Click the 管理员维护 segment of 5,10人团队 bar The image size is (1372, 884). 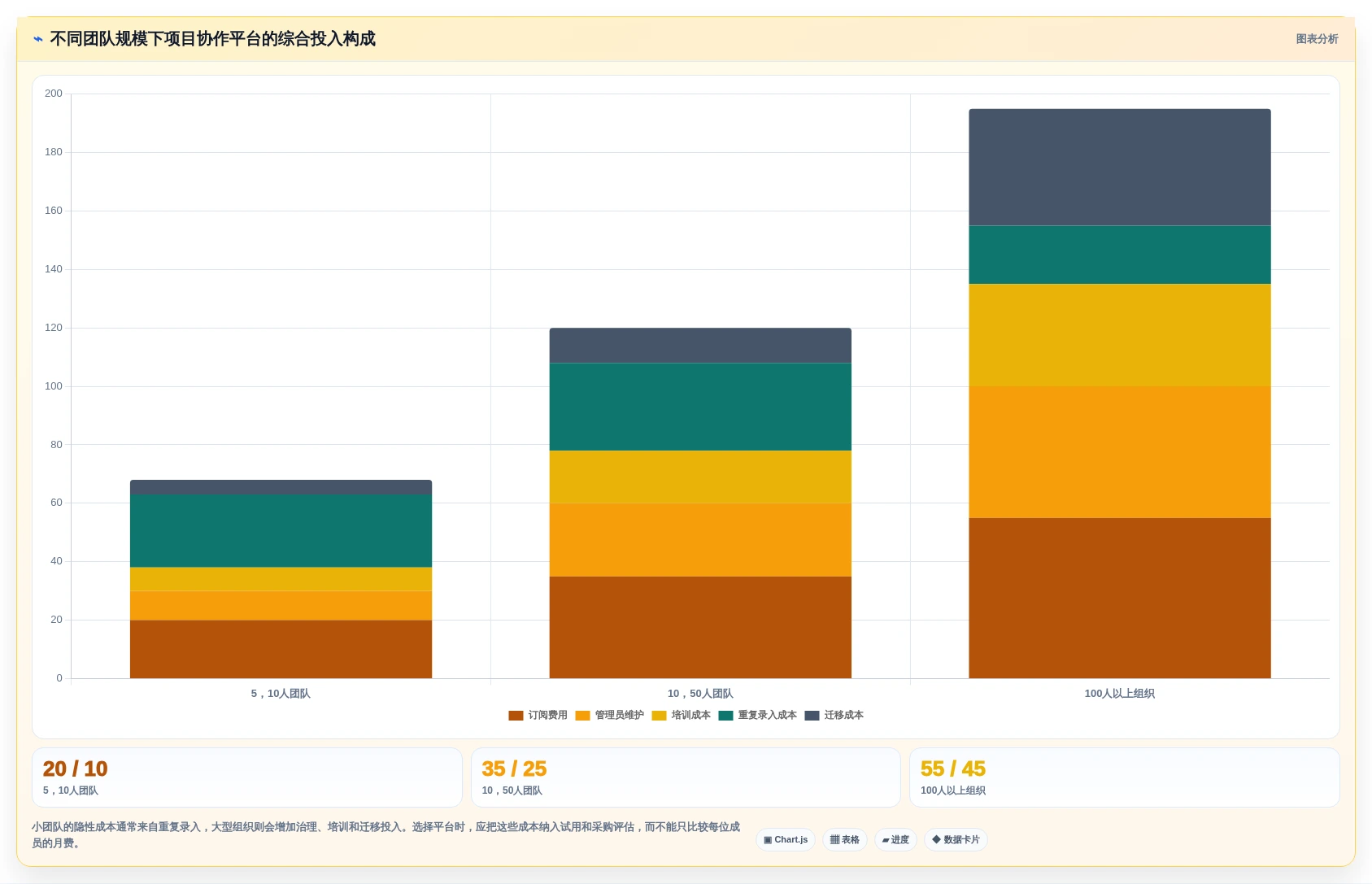pos(281,606)
